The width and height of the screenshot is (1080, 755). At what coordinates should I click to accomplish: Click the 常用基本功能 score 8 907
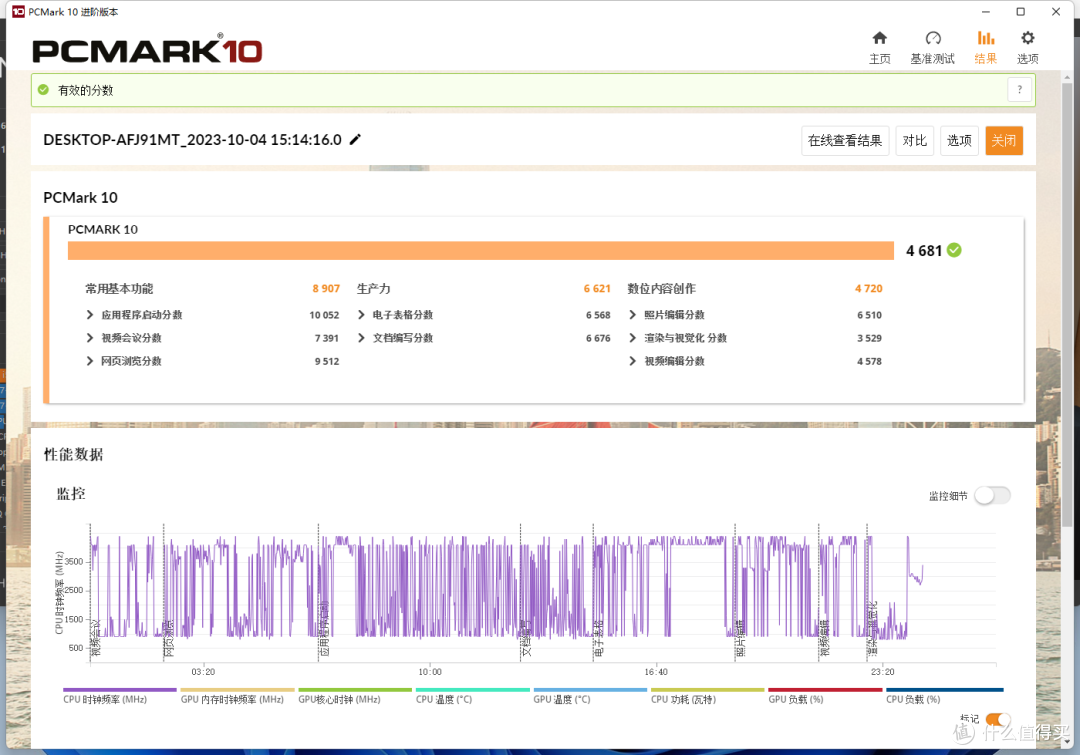[x=326, y=289]
